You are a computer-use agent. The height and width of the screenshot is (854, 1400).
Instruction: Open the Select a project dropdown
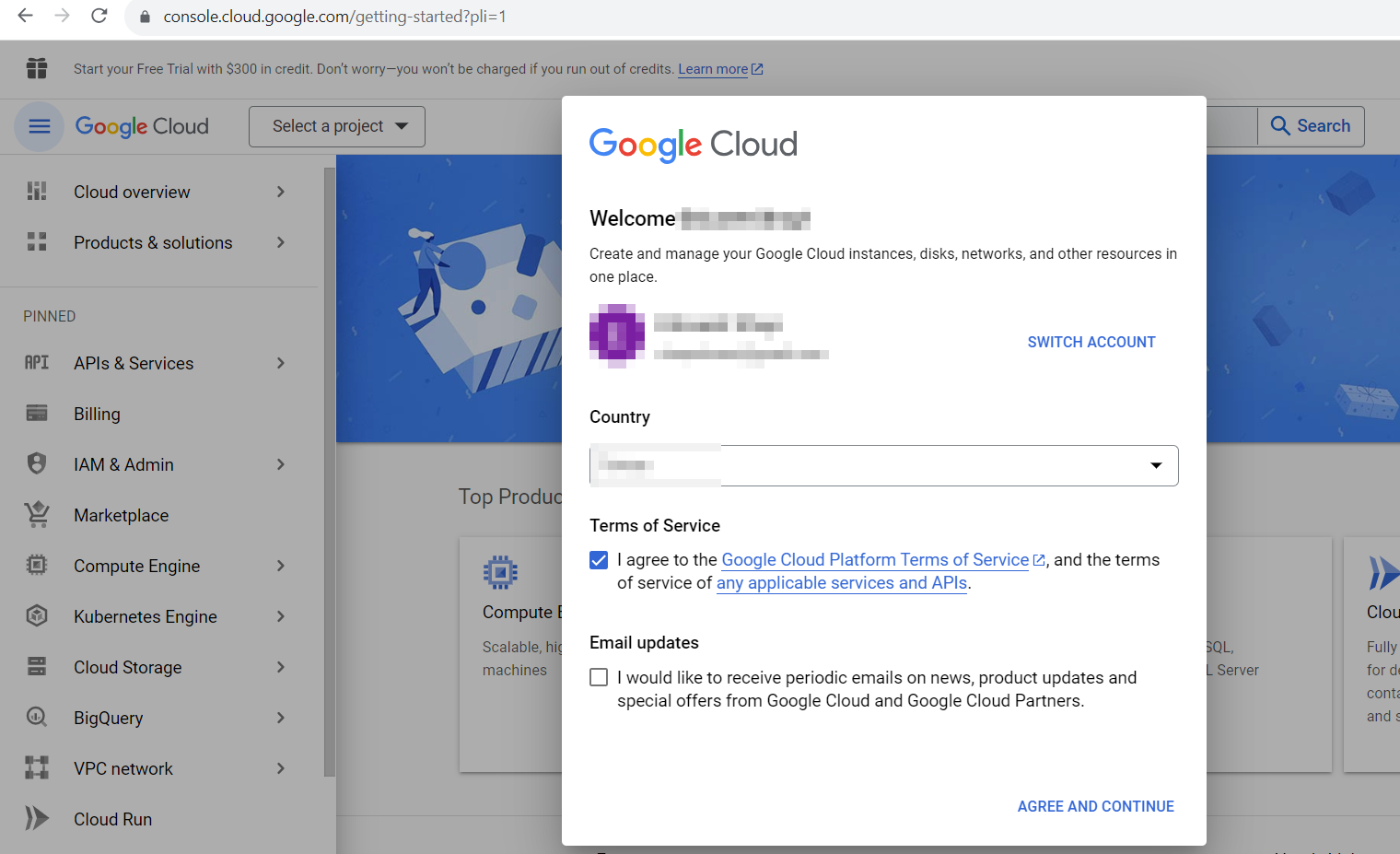[337, 126]
